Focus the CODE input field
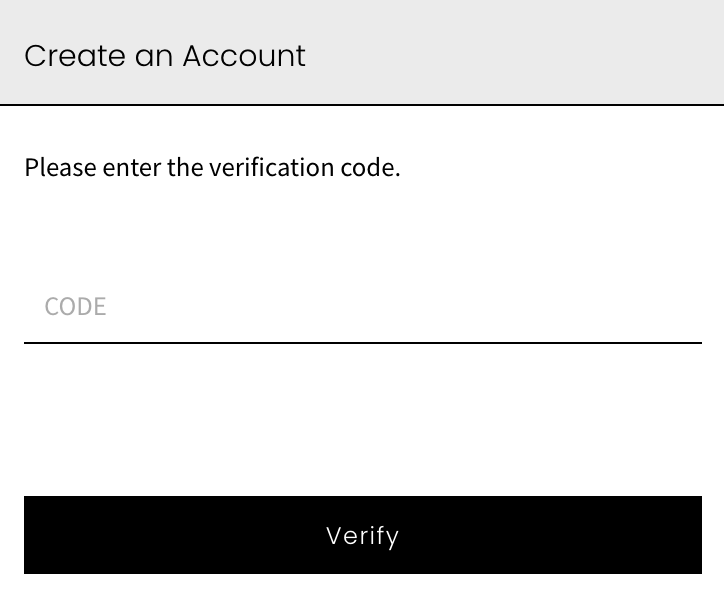The width and height of the screenshot is (724, 600). pyautogui.click(x=362, y=307)
